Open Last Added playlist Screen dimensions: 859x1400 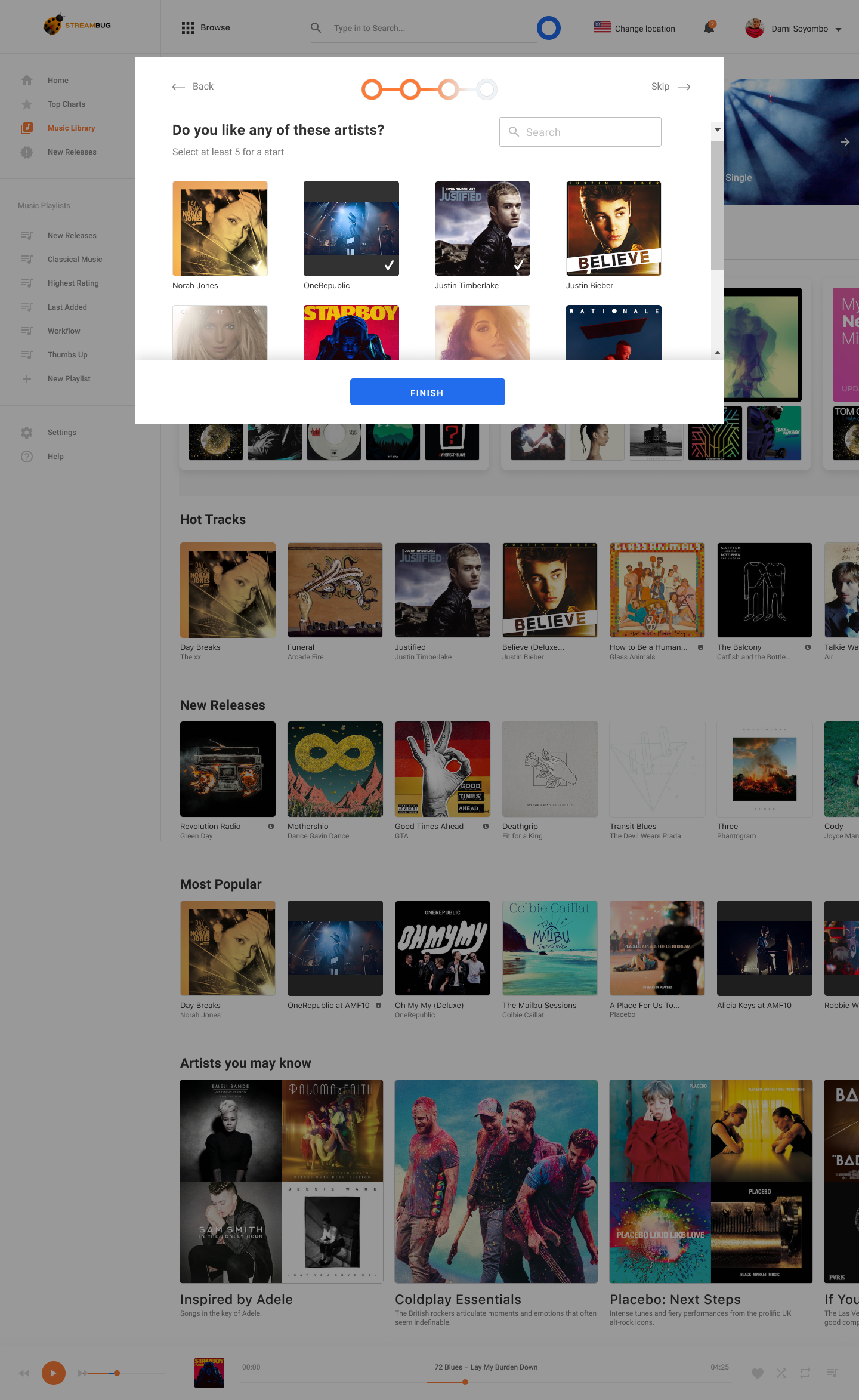(x=67, y=307)
